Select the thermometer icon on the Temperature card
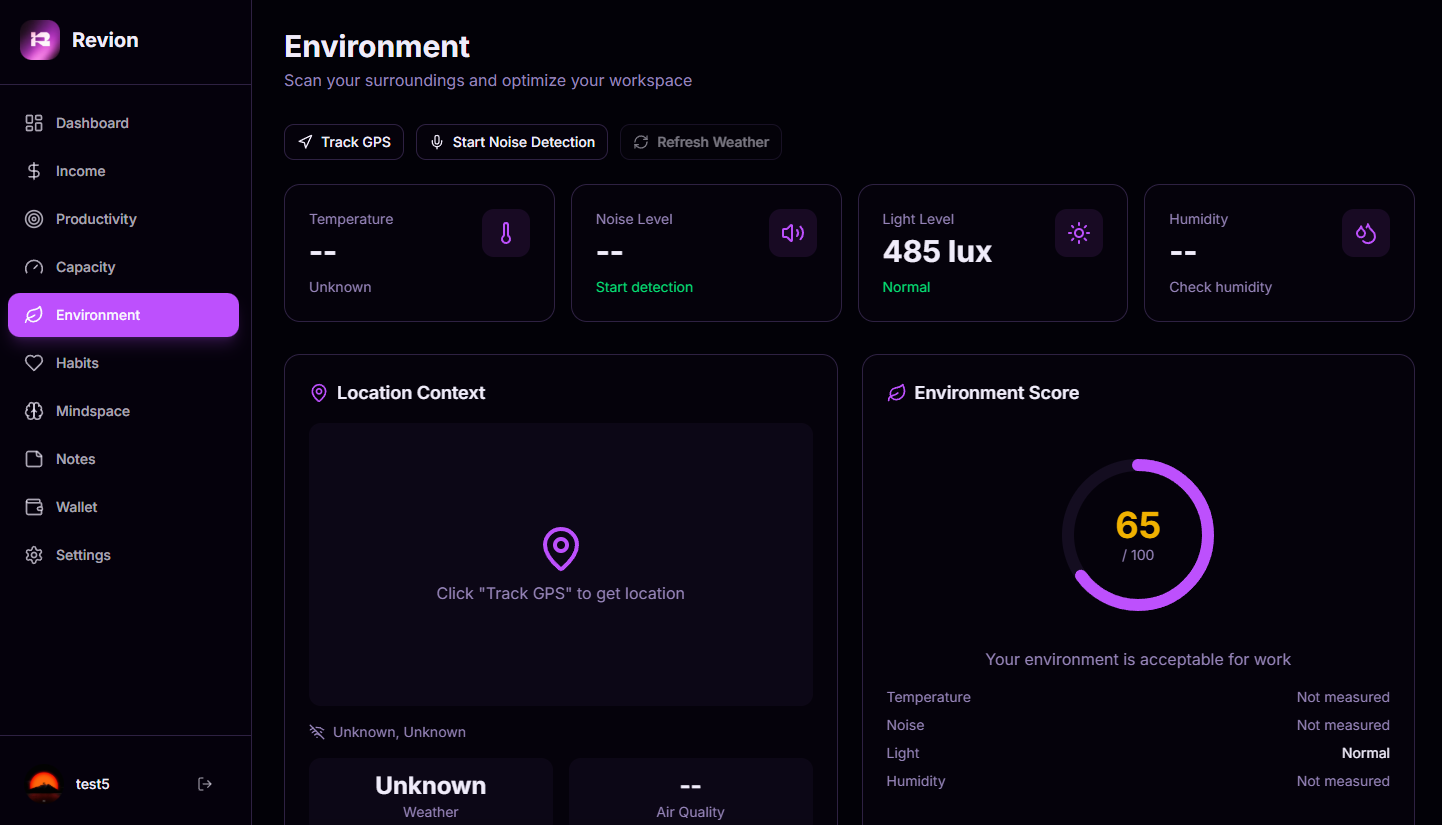1442x825 pixels. [x=506, y=233]
